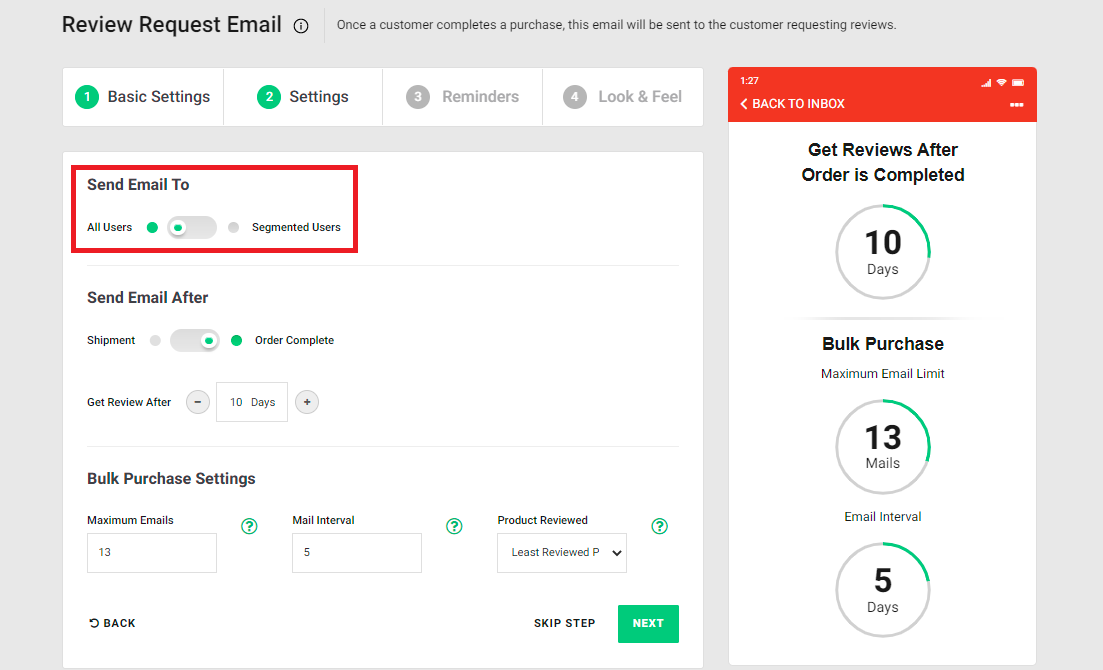Click the 1:27 time in preview
The height and width of the screenshot is (670, 1103).
tap(749, 81)
